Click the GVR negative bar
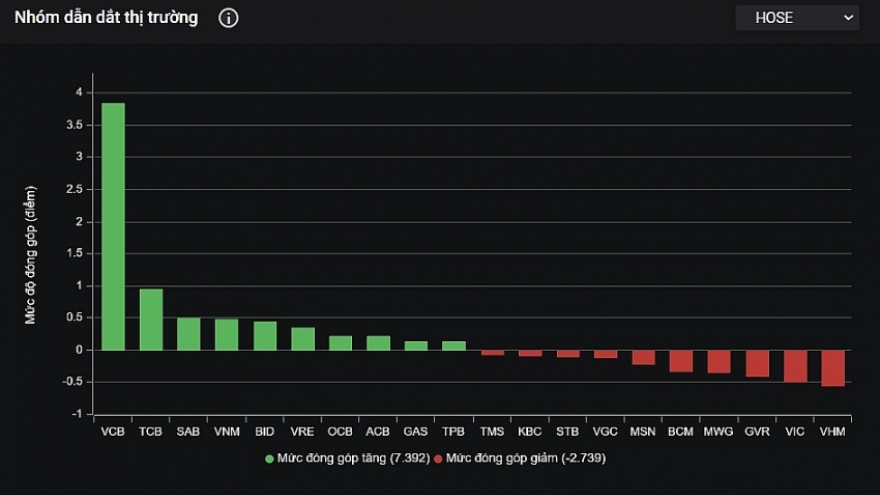 click(x=757, y=363)
